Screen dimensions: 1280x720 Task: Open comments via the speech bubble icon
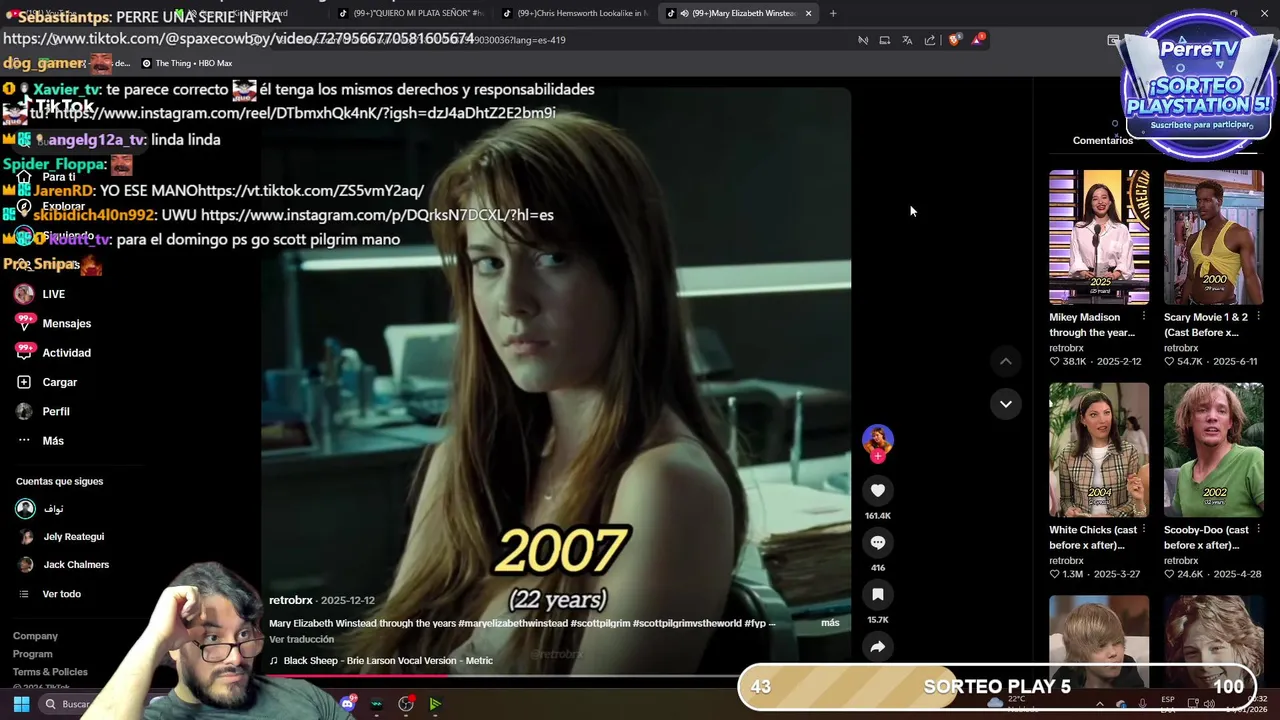click(877, 542)
